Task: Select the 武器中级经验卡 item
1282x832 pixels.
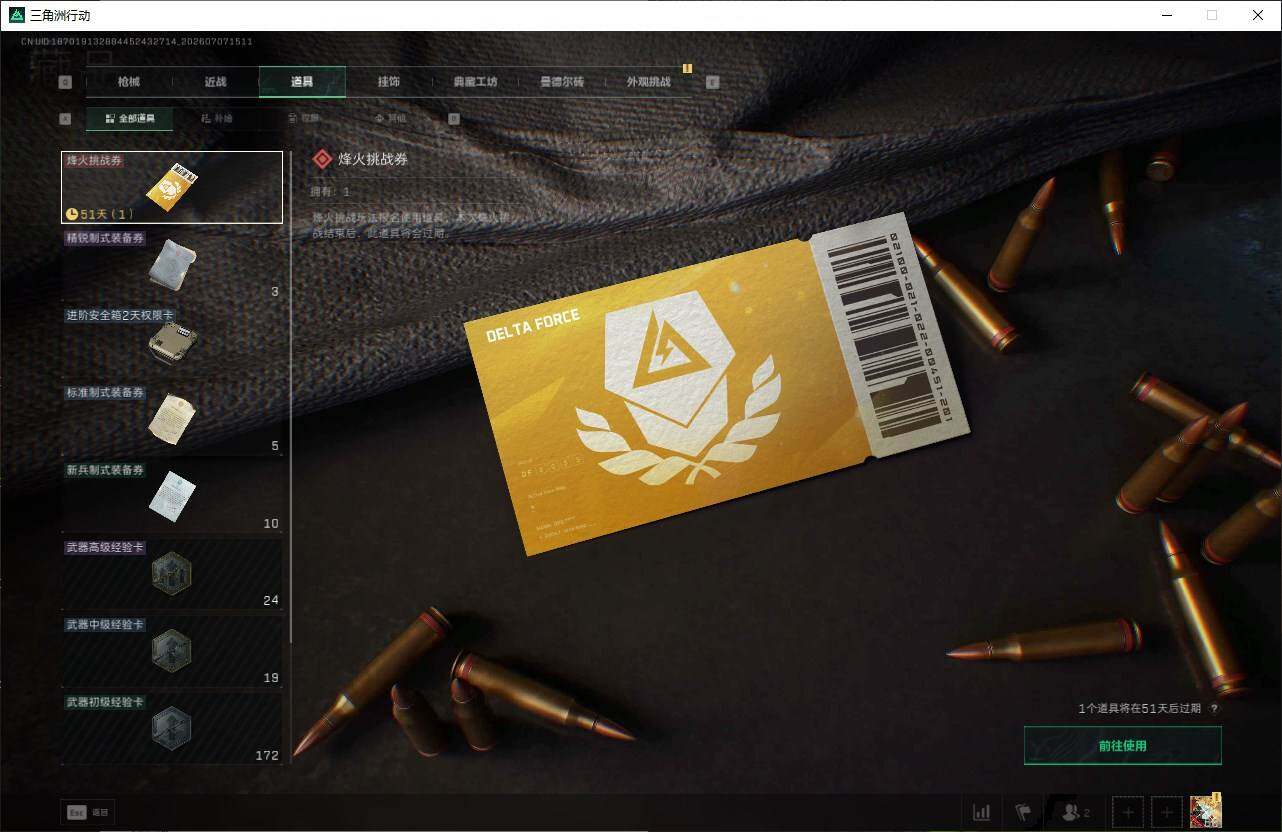Action: pyautogui.click(x=172, y=651)
